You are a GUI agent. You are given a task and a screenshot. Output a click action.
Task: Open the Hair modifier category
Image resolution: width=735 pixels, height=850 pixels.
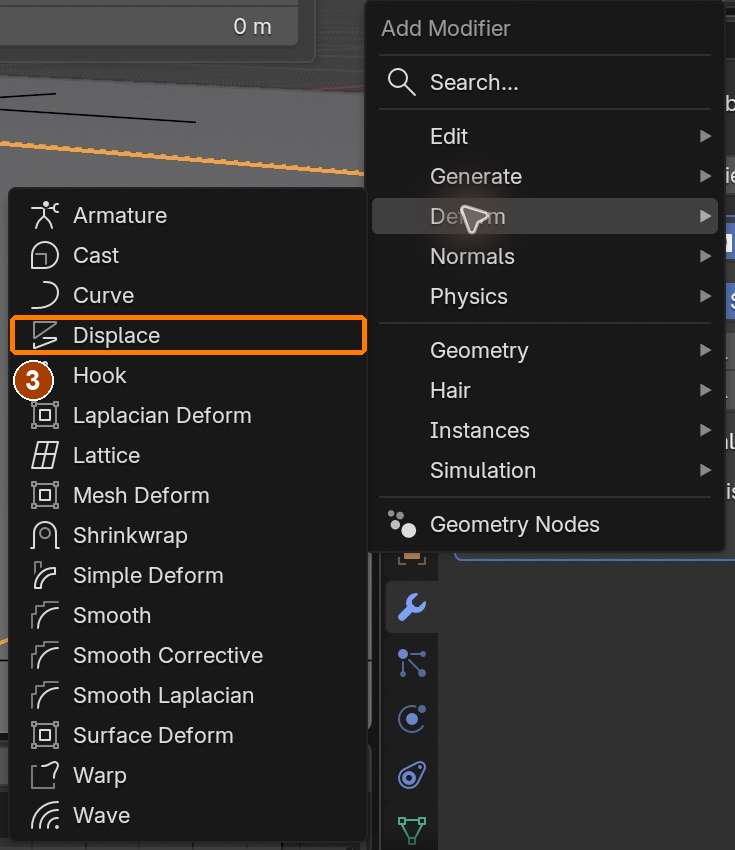click(545, 390)
